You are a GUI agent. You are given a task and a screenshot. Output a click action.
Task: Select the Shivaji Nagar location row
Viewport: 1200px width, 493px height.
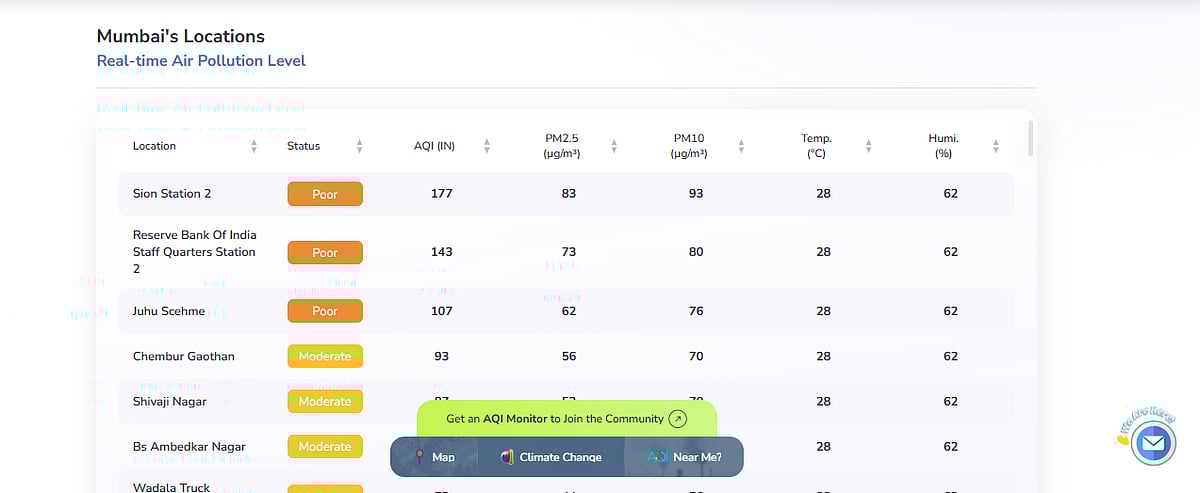(170, 402)
